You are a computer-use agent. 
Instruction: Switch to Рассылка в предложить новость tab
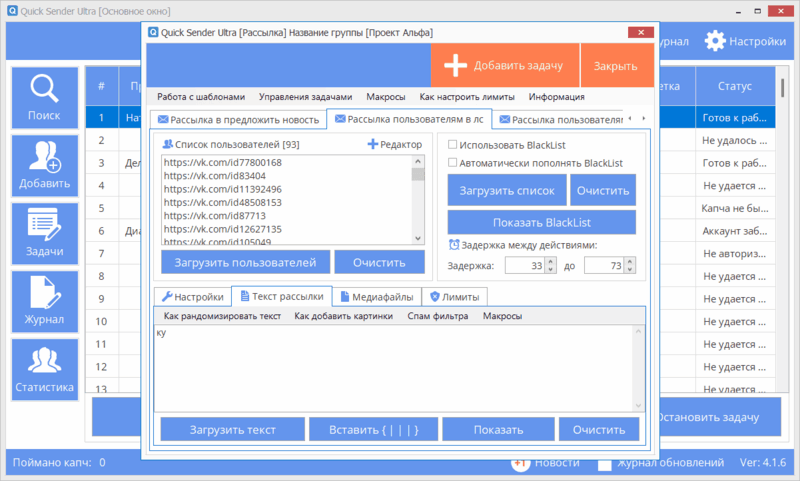pyautogui.click(x=238, y=119)
